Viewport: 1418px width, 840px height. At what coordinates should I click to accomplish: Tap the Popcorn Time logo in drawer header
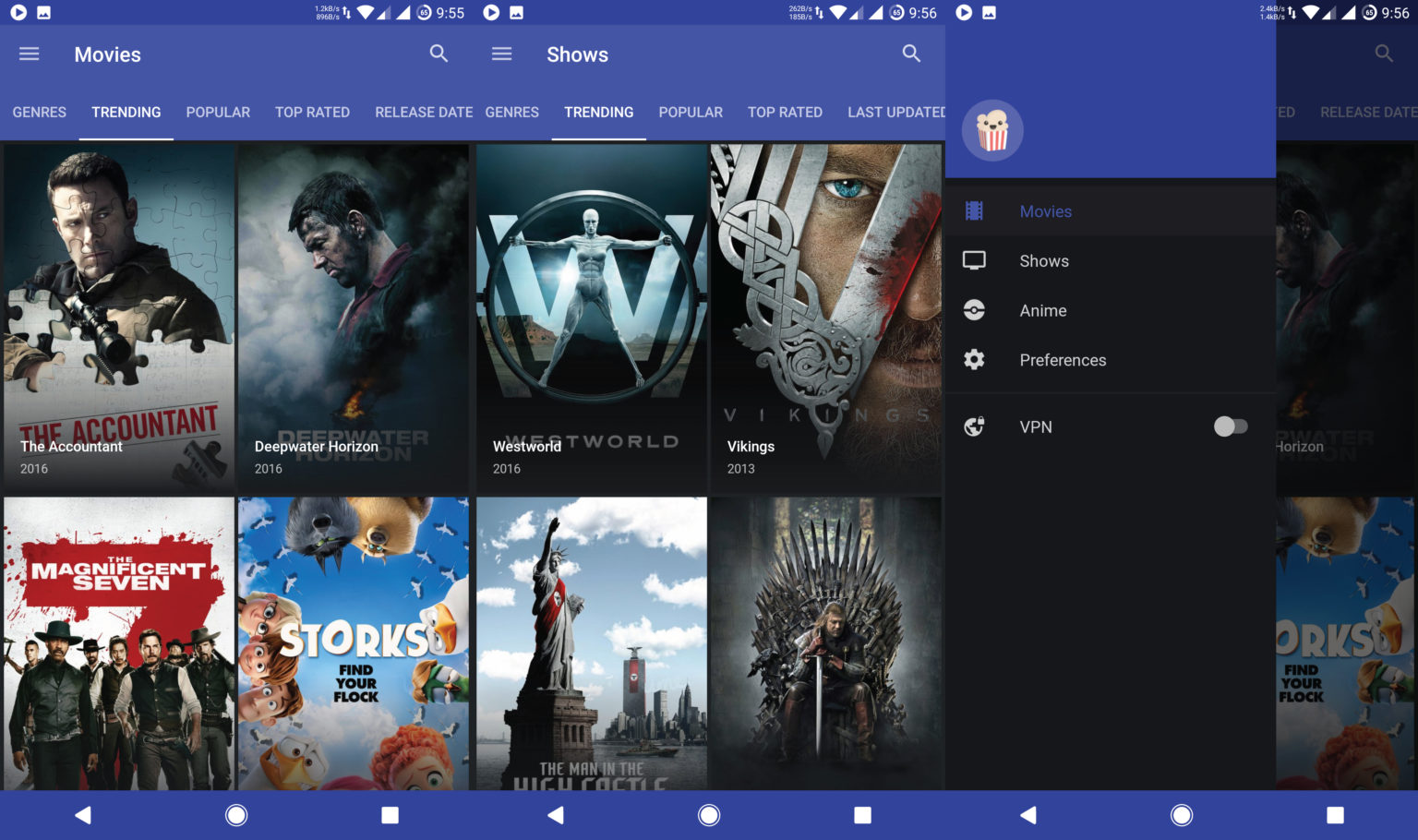pyautogui.click(x=991, y=130)
